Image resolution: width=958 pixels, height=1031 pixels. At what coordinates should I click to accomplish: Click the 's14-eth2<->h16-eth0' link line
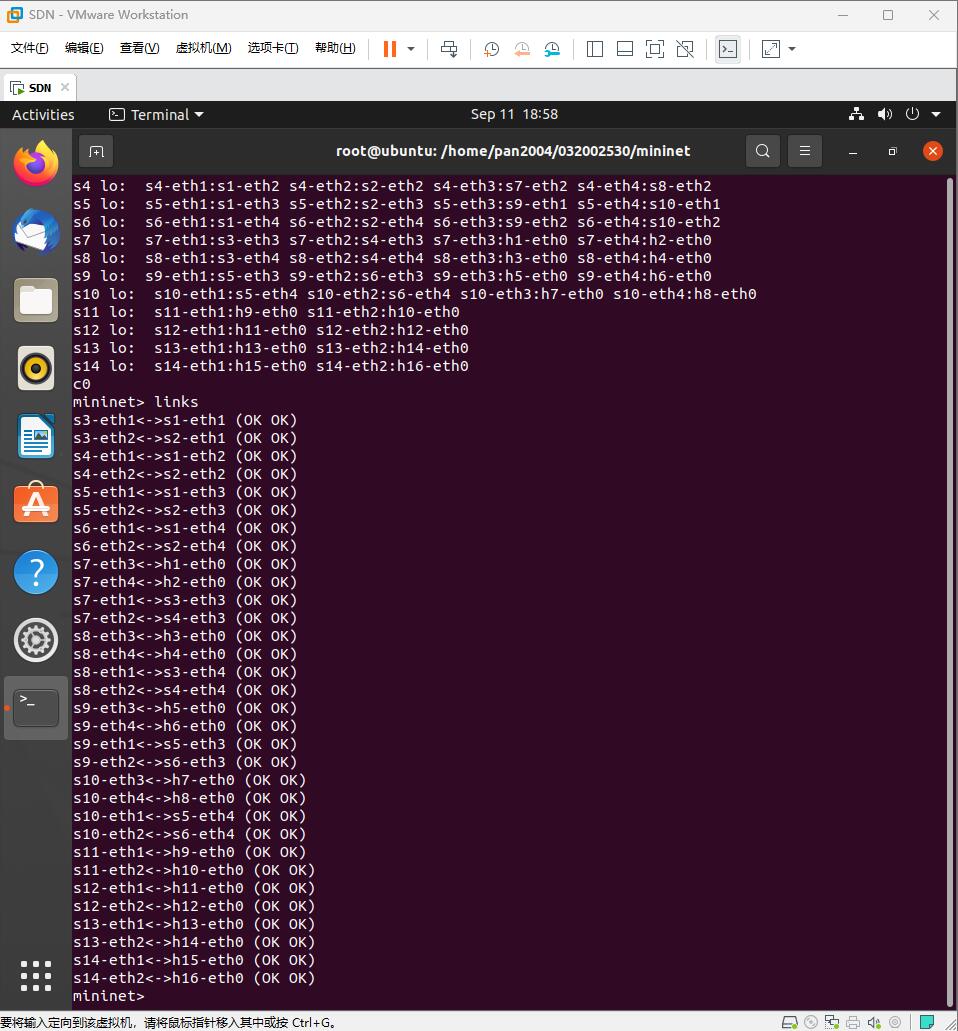pyautogui.click(x=194, y=978)
